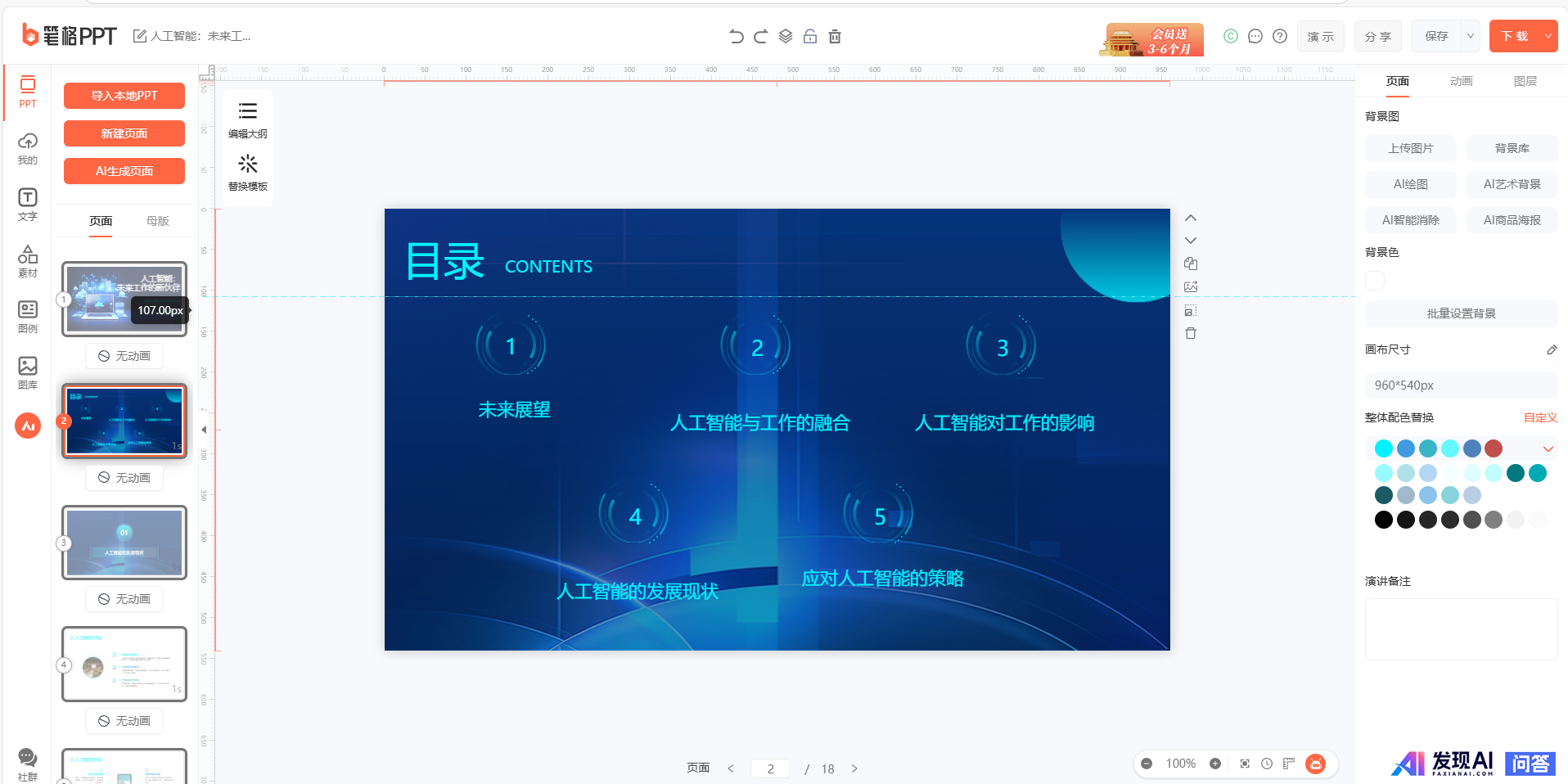Move slide up with the up chevron
The height and width of the screenshot is (784, 1568).
1191,218
